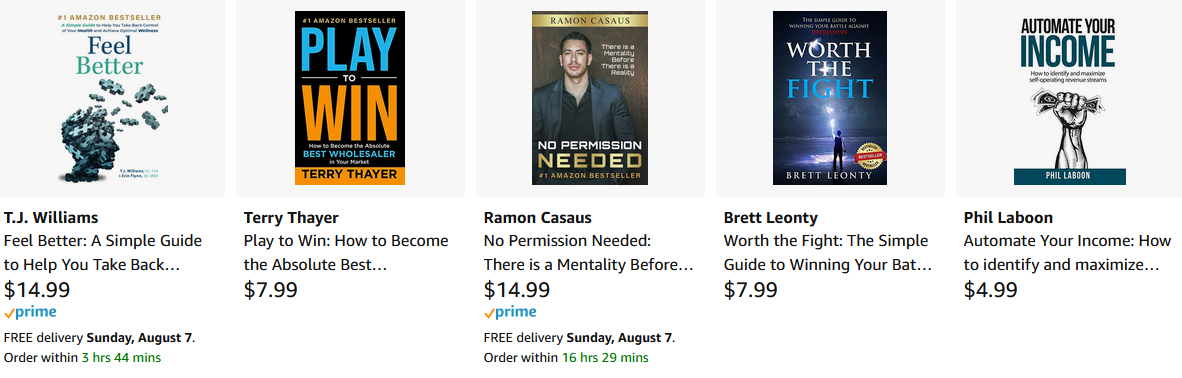The width and height of the screenshot is (1182, 378).
Task: Open the Automate Your Income book cover
Action: pyautogui.click(x=1070, y=98)
